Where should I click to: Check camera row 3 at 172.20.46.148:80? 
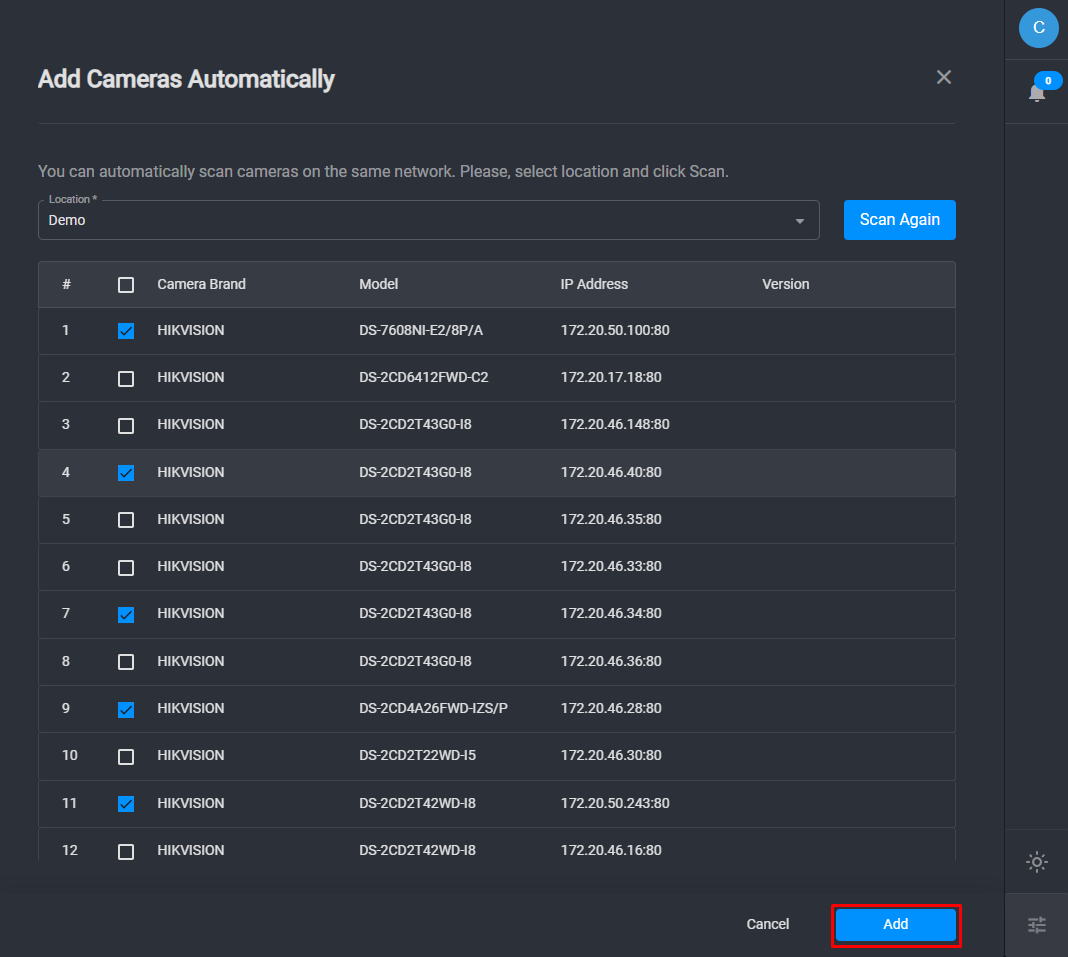click(x=126, y=426)
